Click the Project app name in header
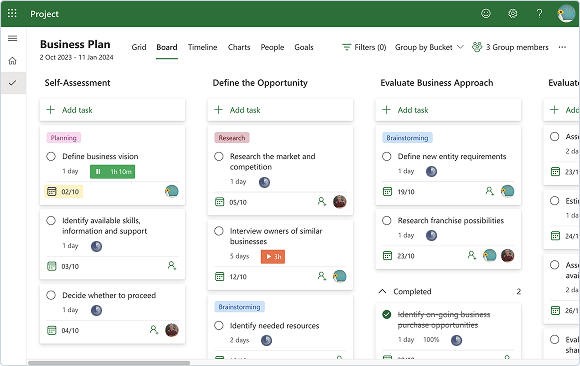 44,14
